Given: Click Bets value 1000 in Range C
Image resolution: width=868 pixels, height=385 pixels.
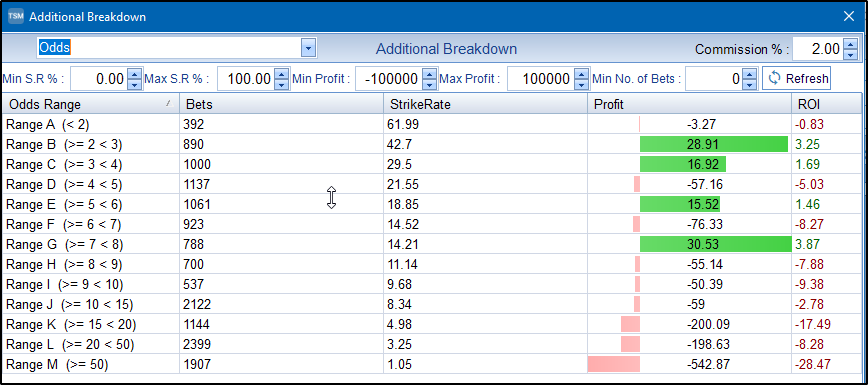Looking at the screenshot, I should tap(197, 165).
